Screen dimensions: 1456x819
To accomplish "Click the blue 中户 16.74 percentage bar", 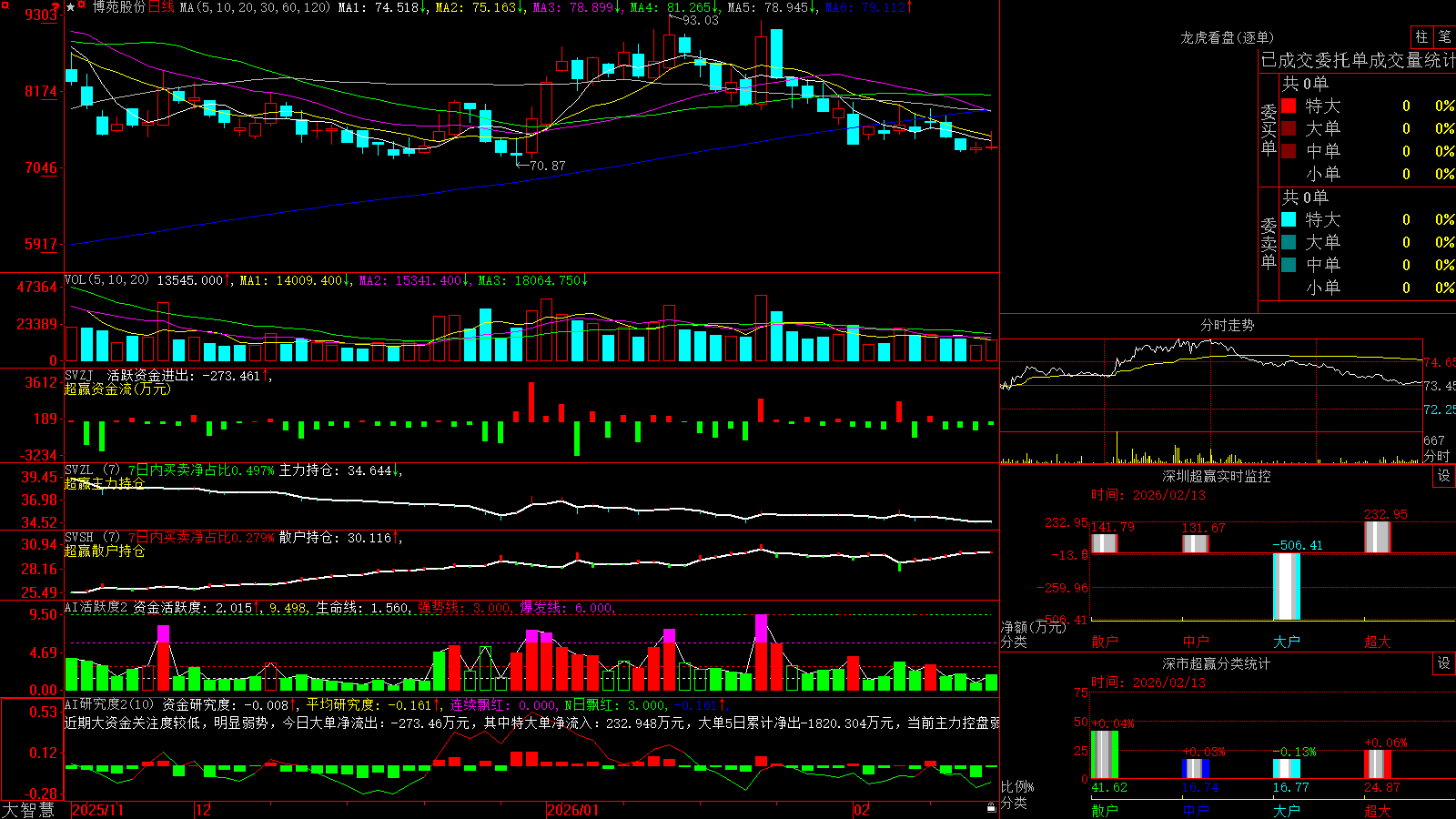I will pos(1196,769).
